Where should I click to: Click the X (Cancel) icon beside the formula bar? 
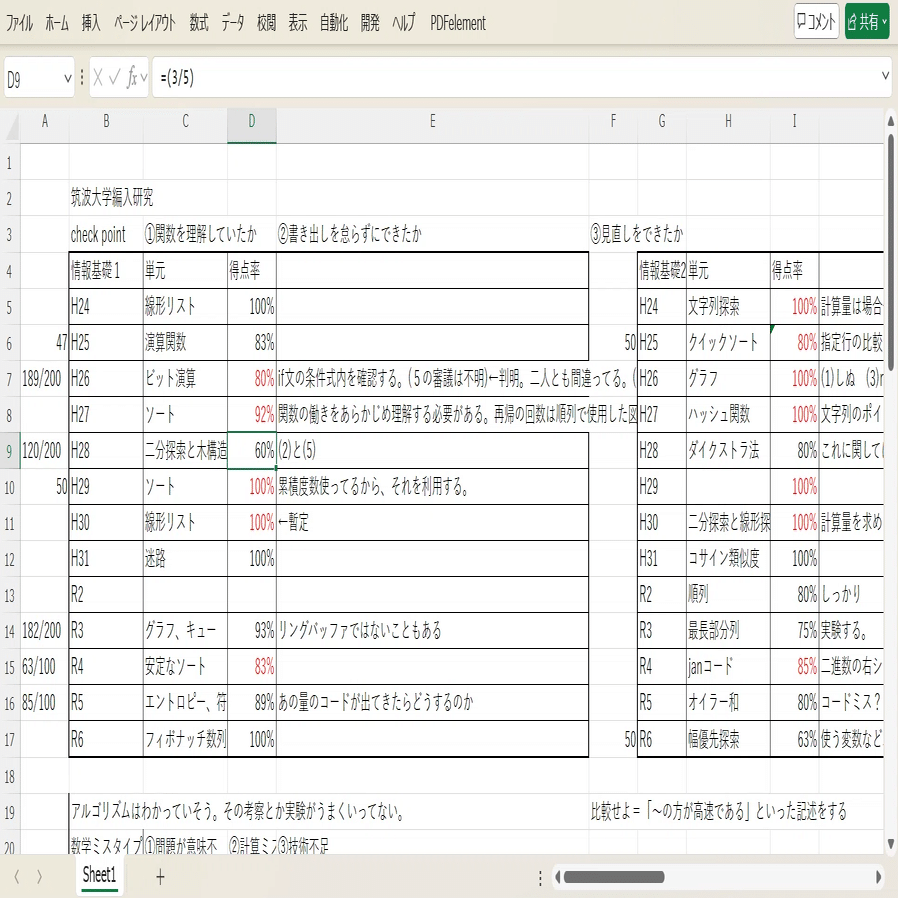(x=96, y=76)
